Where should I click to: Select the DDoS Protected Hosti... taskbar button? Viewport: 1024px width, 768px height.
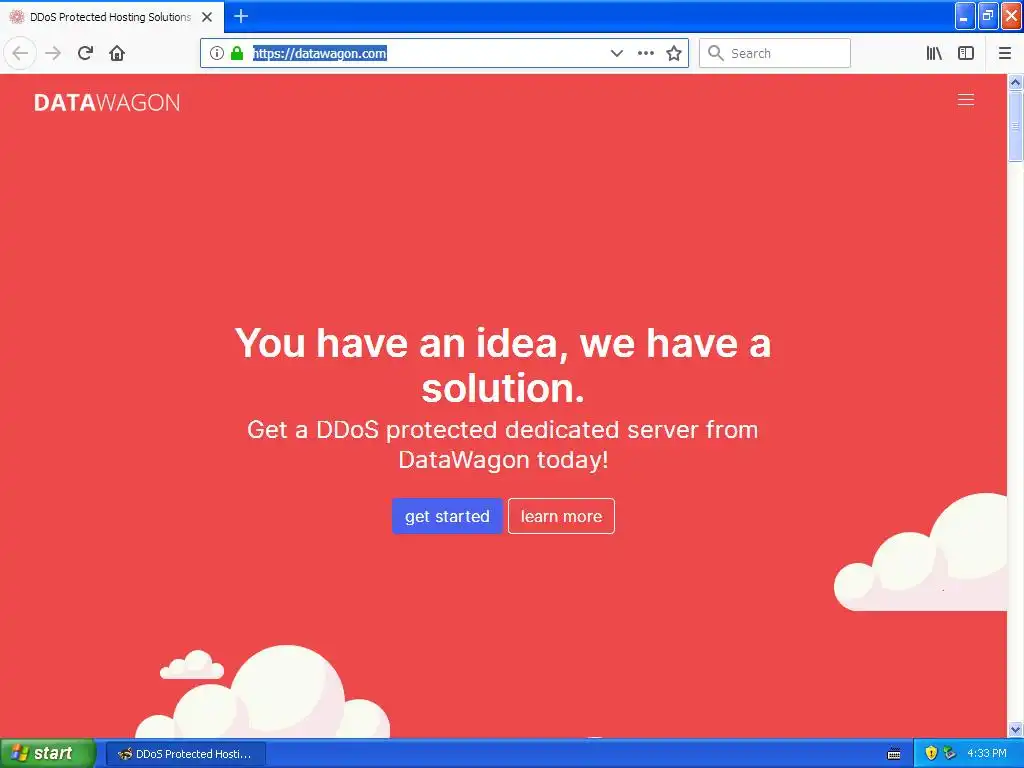click(185, 754)
